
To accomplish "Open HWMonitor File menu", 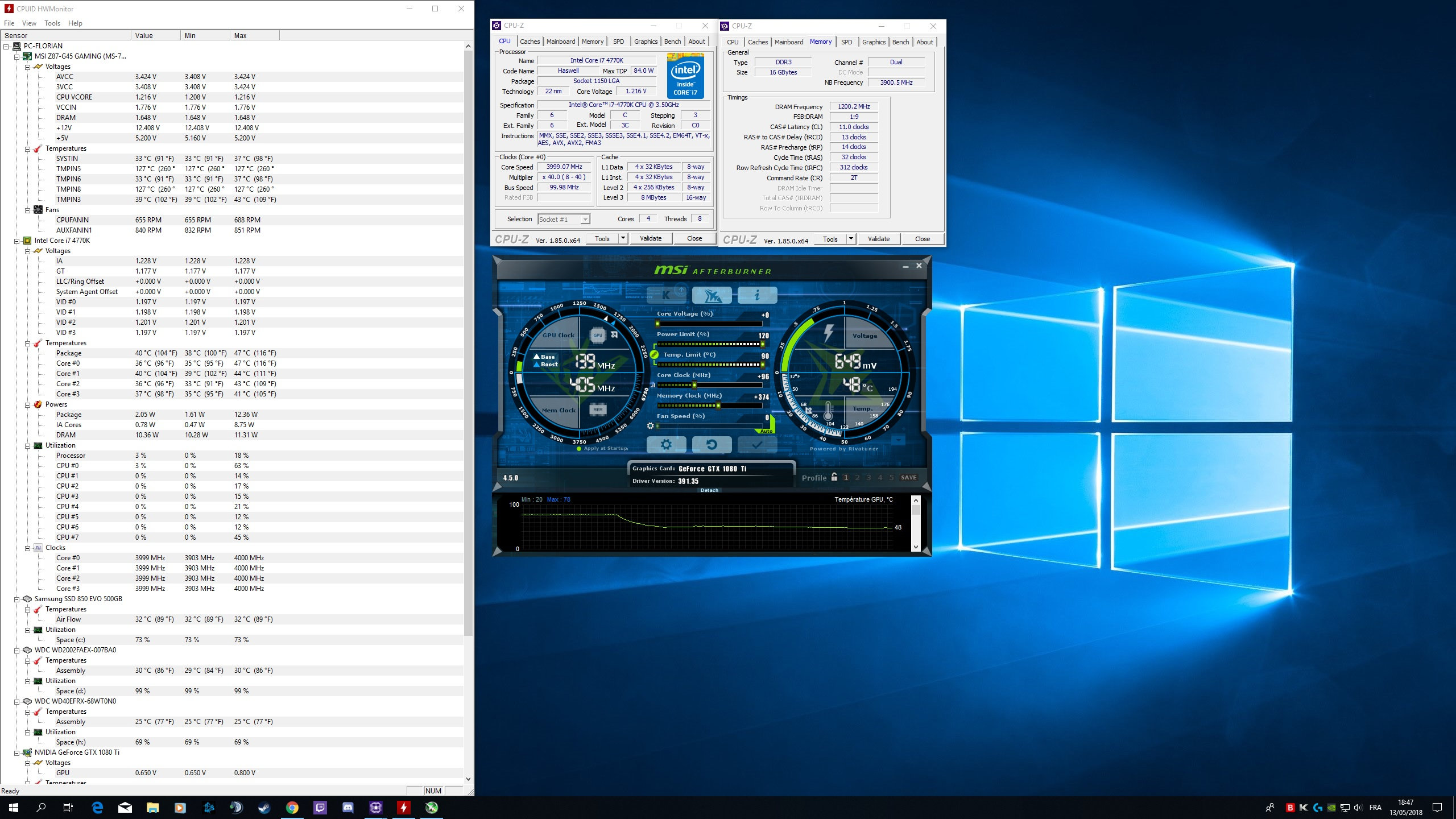I will [9, 23].
